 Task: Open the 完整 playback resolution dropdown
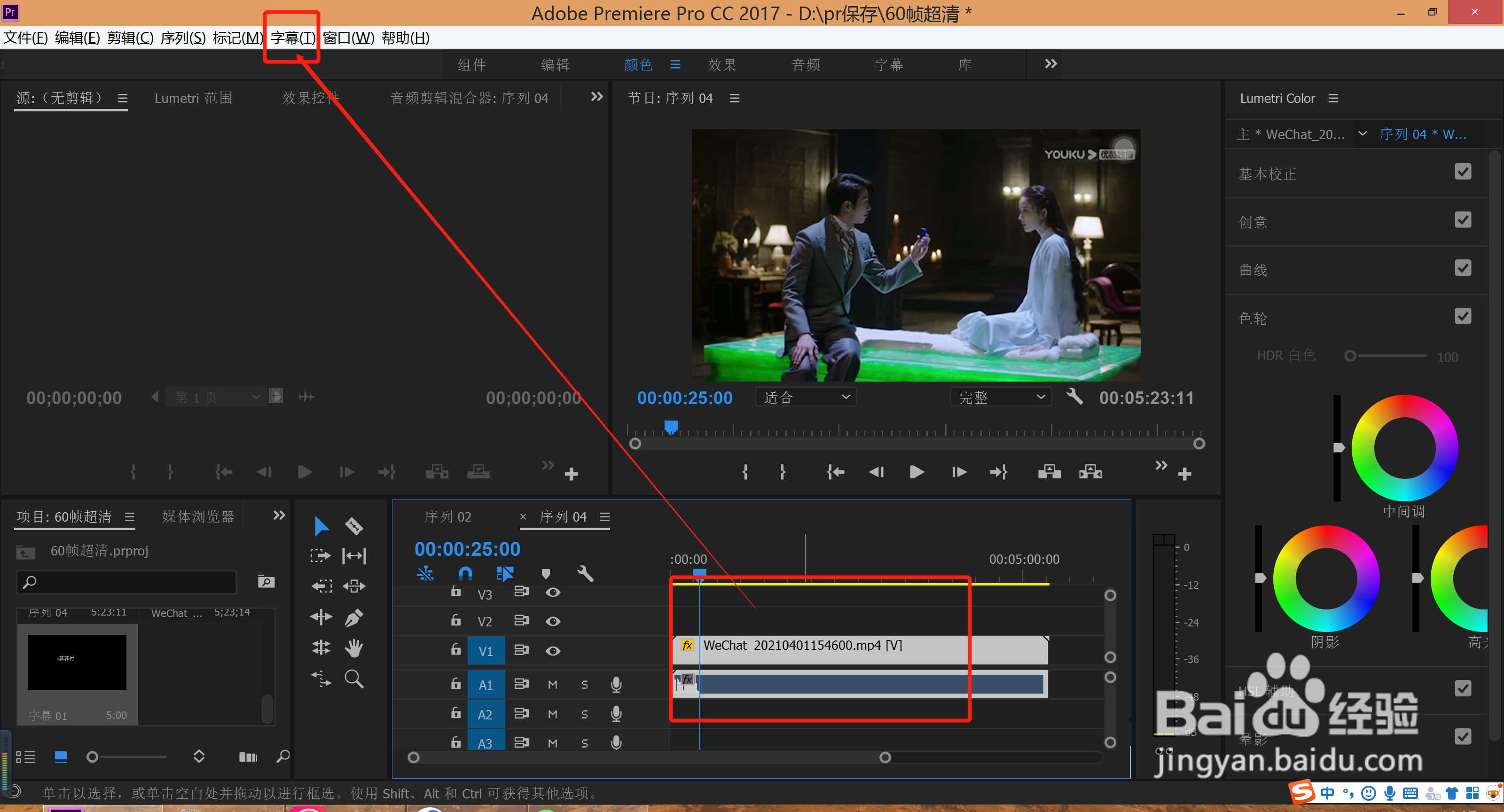tap(1001, 398)
